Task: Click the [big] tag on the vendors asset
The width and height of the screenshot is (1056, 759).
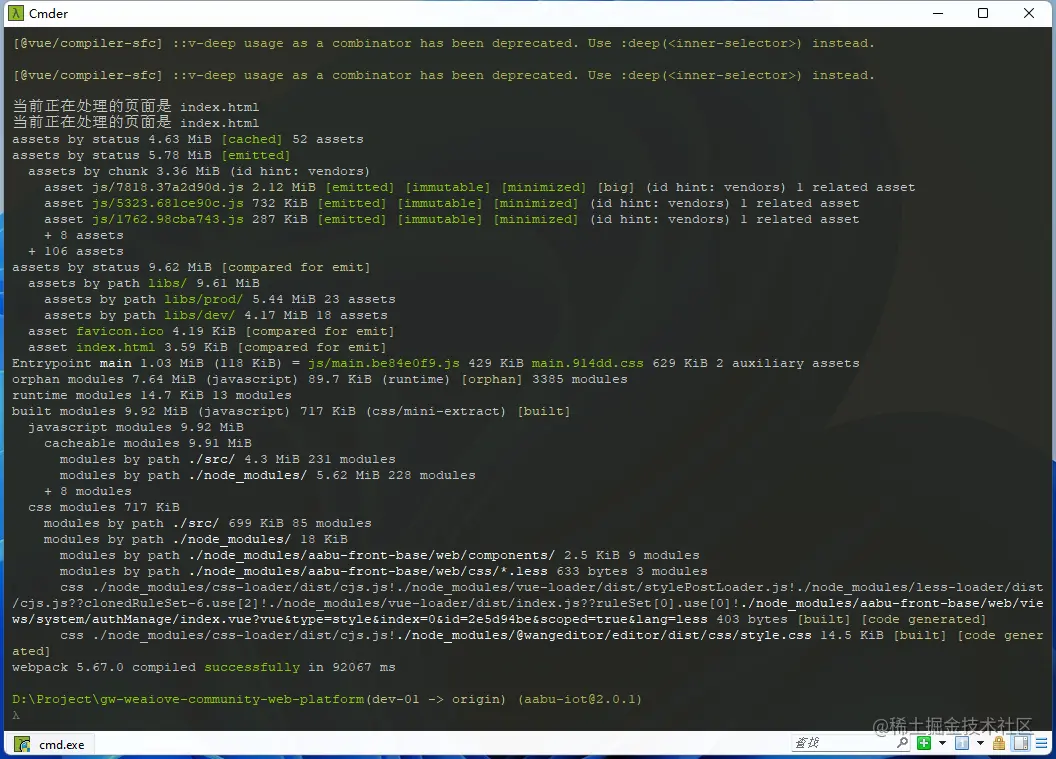Action: point(616,187)
